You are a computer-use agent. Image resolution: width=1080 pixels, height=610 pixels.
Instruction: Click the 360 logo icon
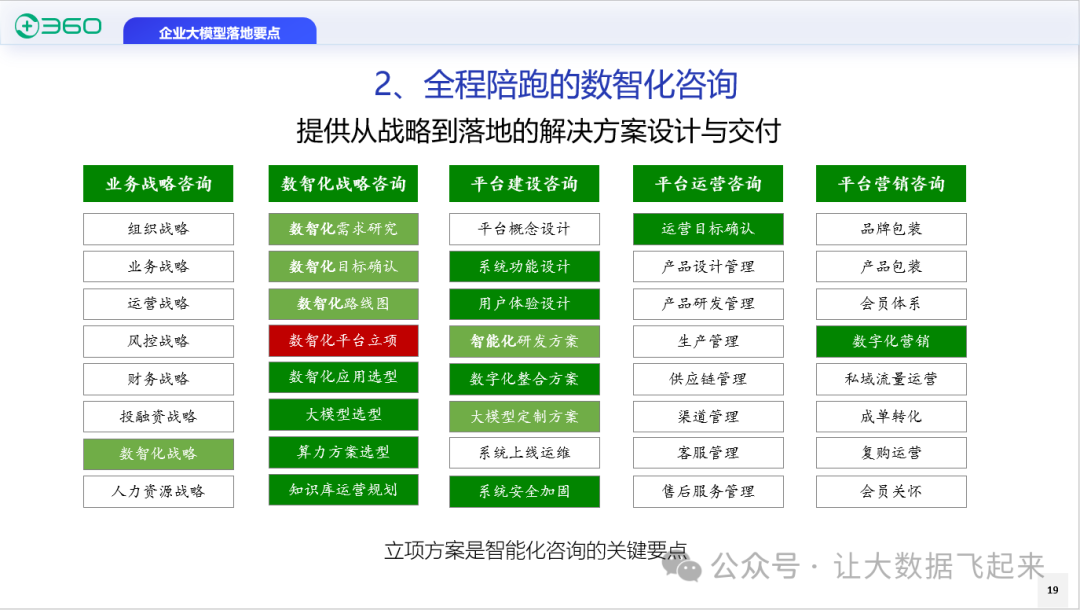pos(58,26)
